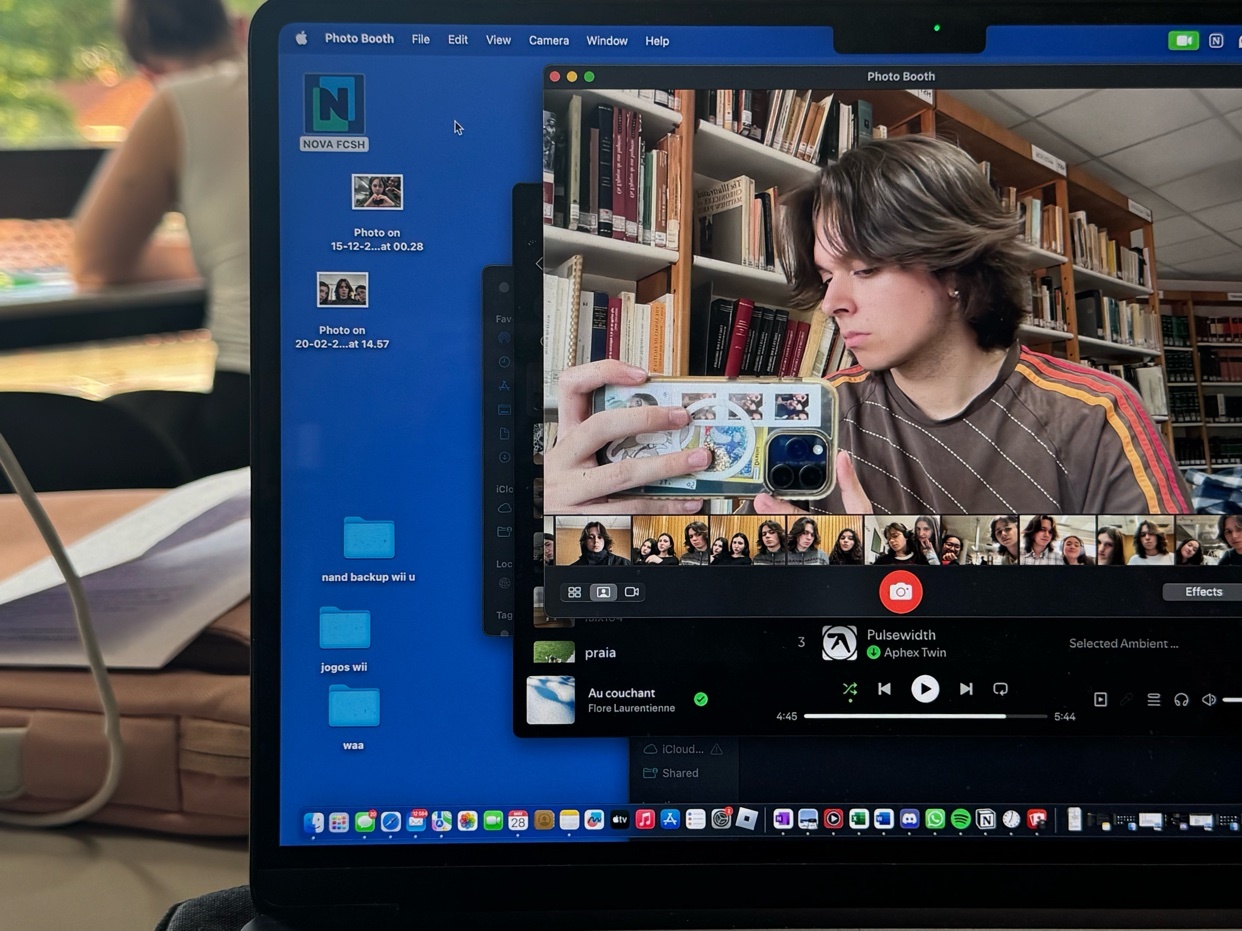Image resolution: width=1242 pixels, height=931 pixels.
Task: Select the Photo on 20-02 desktop file
Action: (342, 311)
